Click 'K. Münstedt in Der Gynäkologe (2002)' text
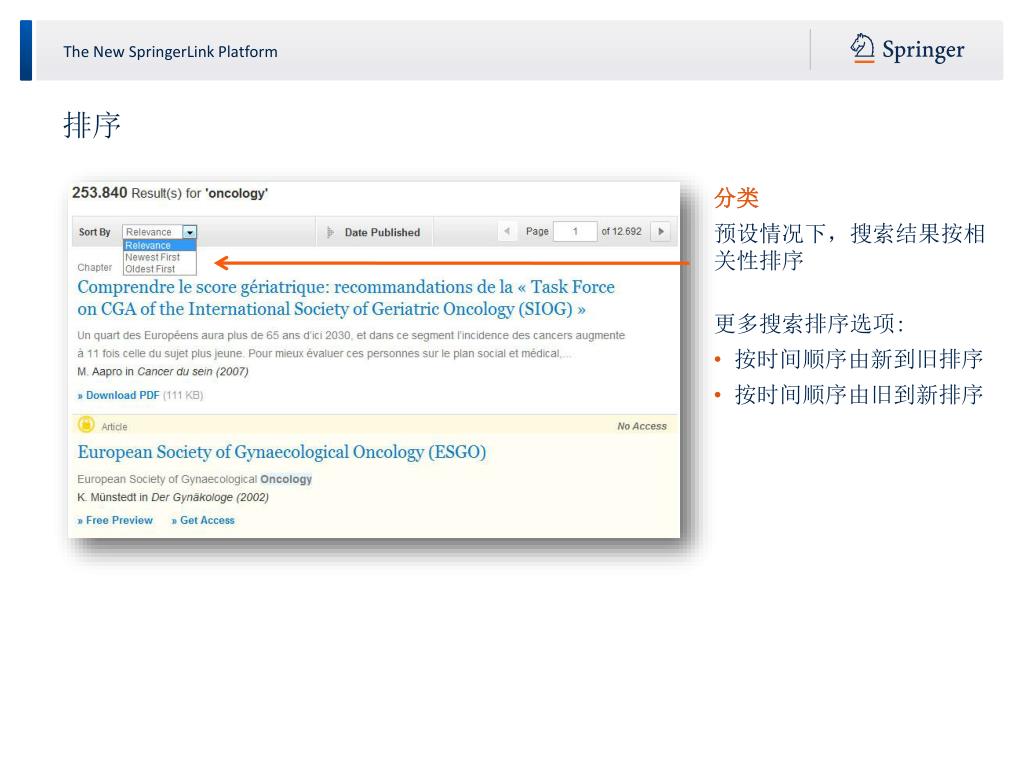 tap(173, 498)
